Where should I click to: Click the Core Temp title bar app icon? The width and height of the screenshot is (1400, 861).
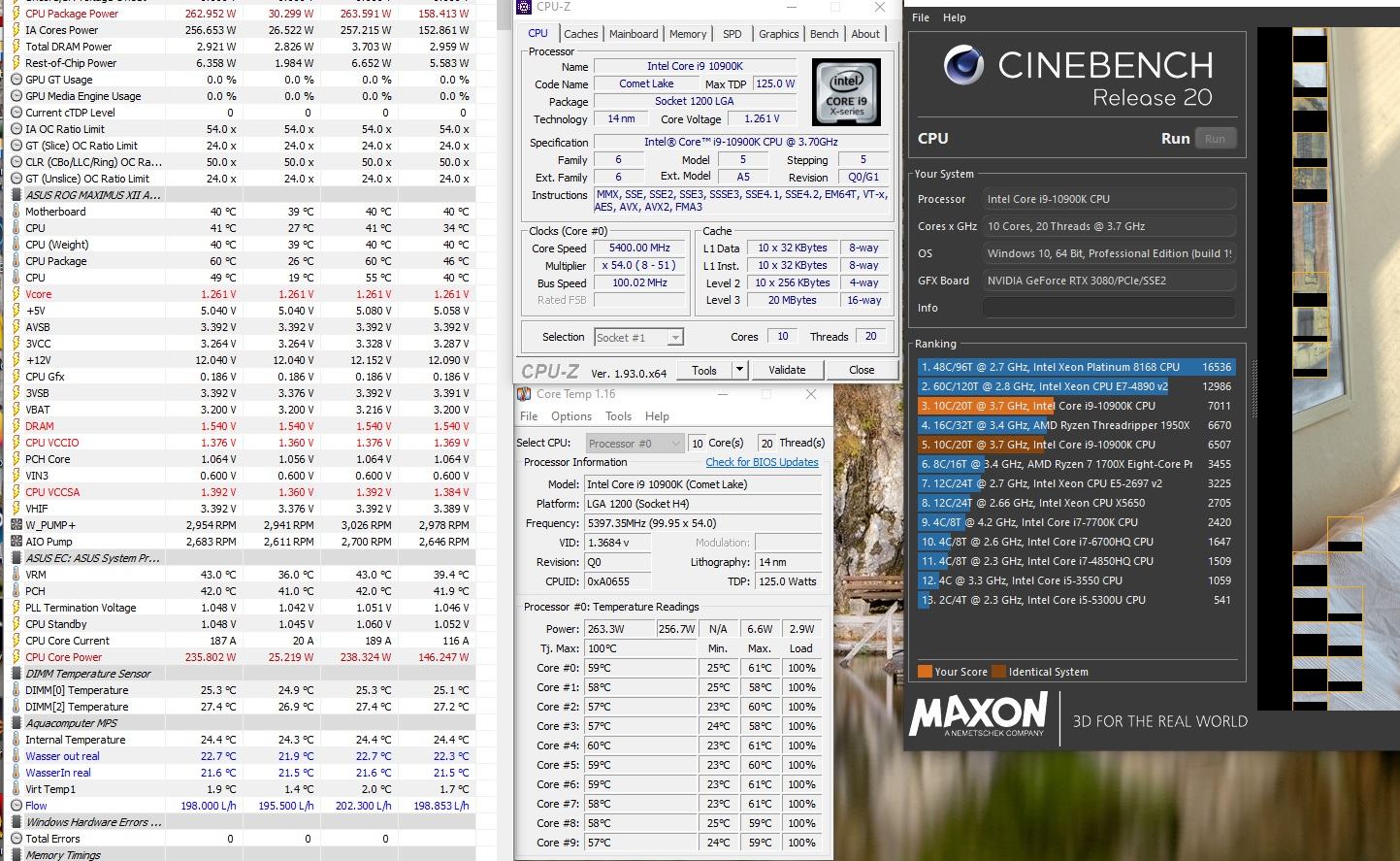point(524,394)
